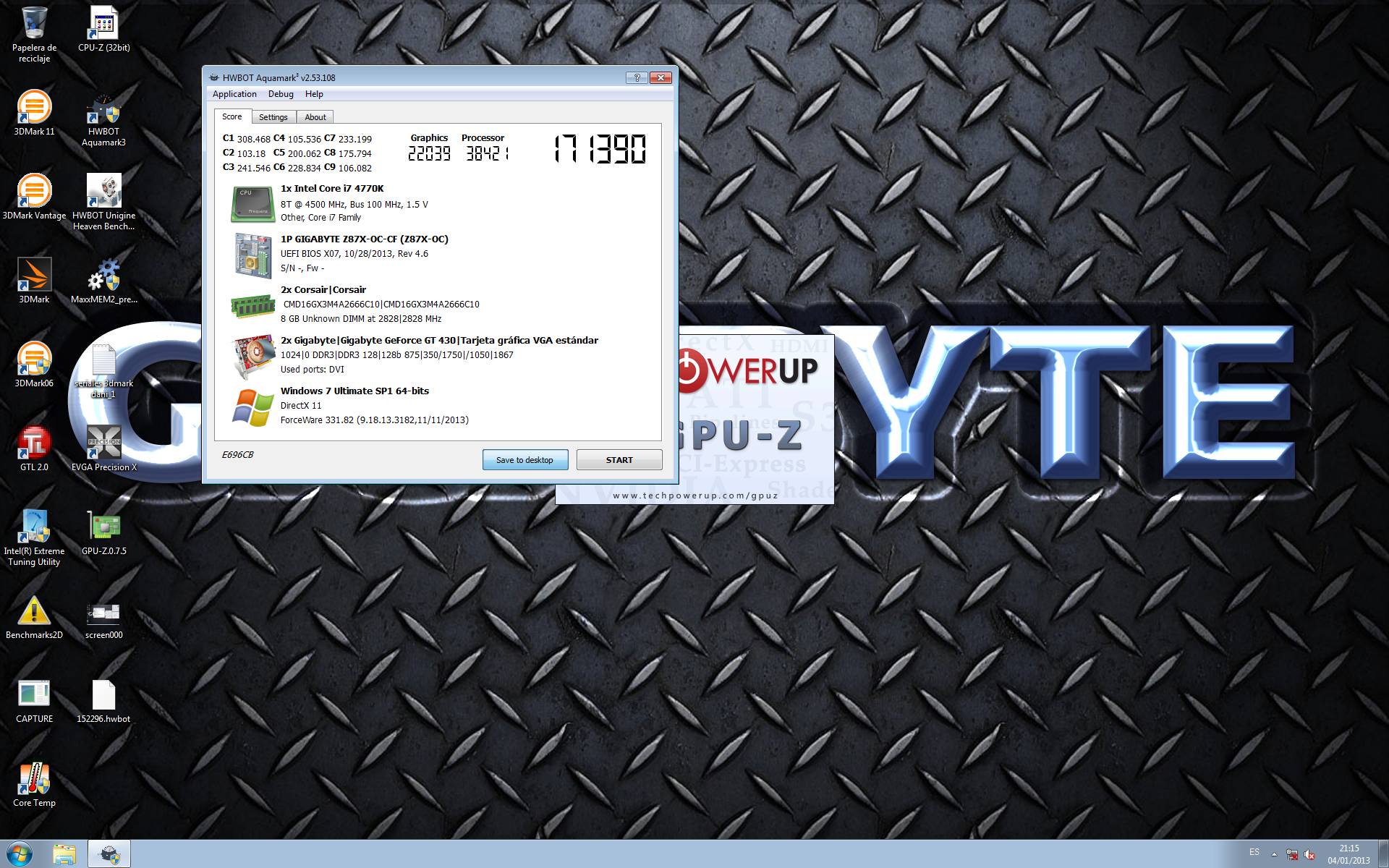Click the E696CB code label
The width and height of the screenshot is (1389, 868).
(x=237, y=455)
